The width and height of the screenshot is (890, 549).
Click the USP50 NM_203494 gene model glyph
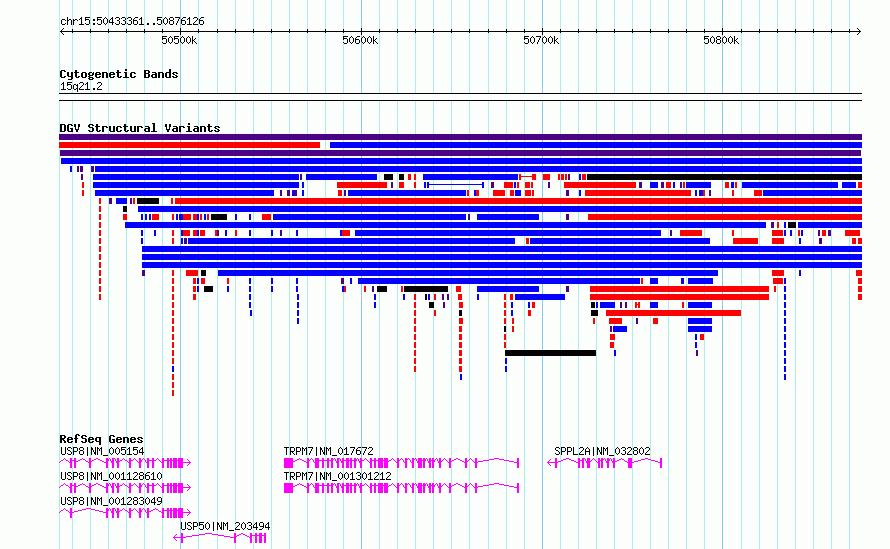pyautogui.click(x=220, y=538)
